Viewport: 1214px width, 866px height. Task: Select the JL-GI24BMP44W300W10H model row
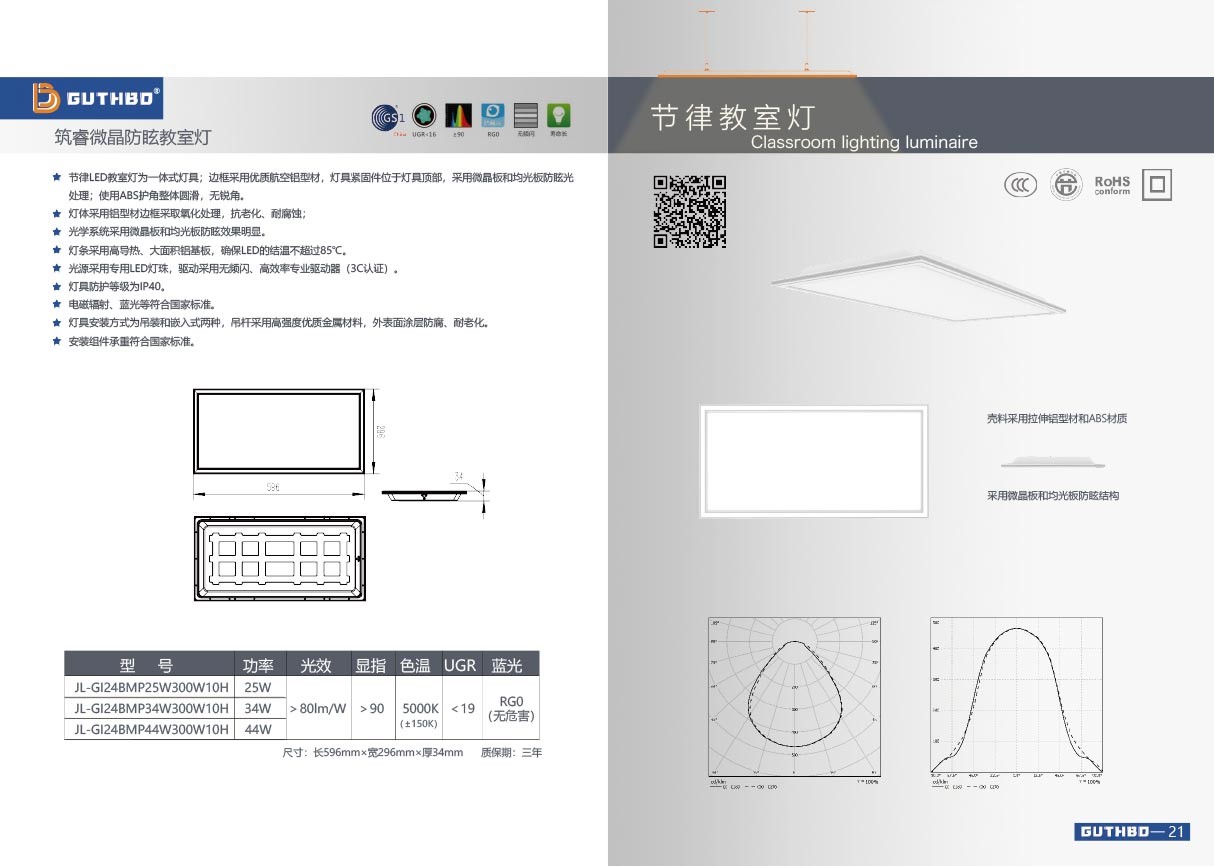(151, 729)
